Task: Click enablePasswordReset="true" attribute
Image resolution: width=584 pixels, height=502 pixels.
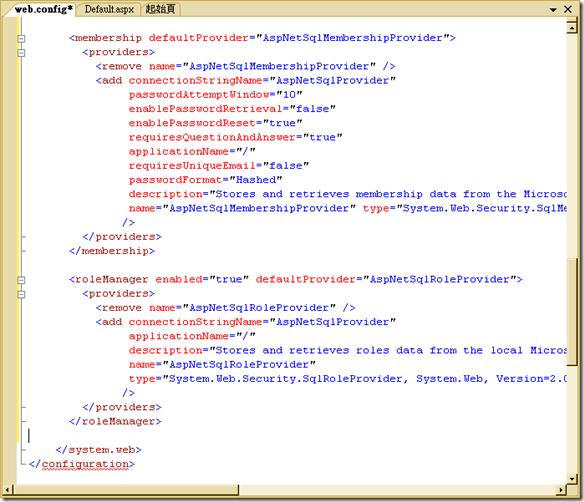Action: pyautogui.click(x=215, y=123)
